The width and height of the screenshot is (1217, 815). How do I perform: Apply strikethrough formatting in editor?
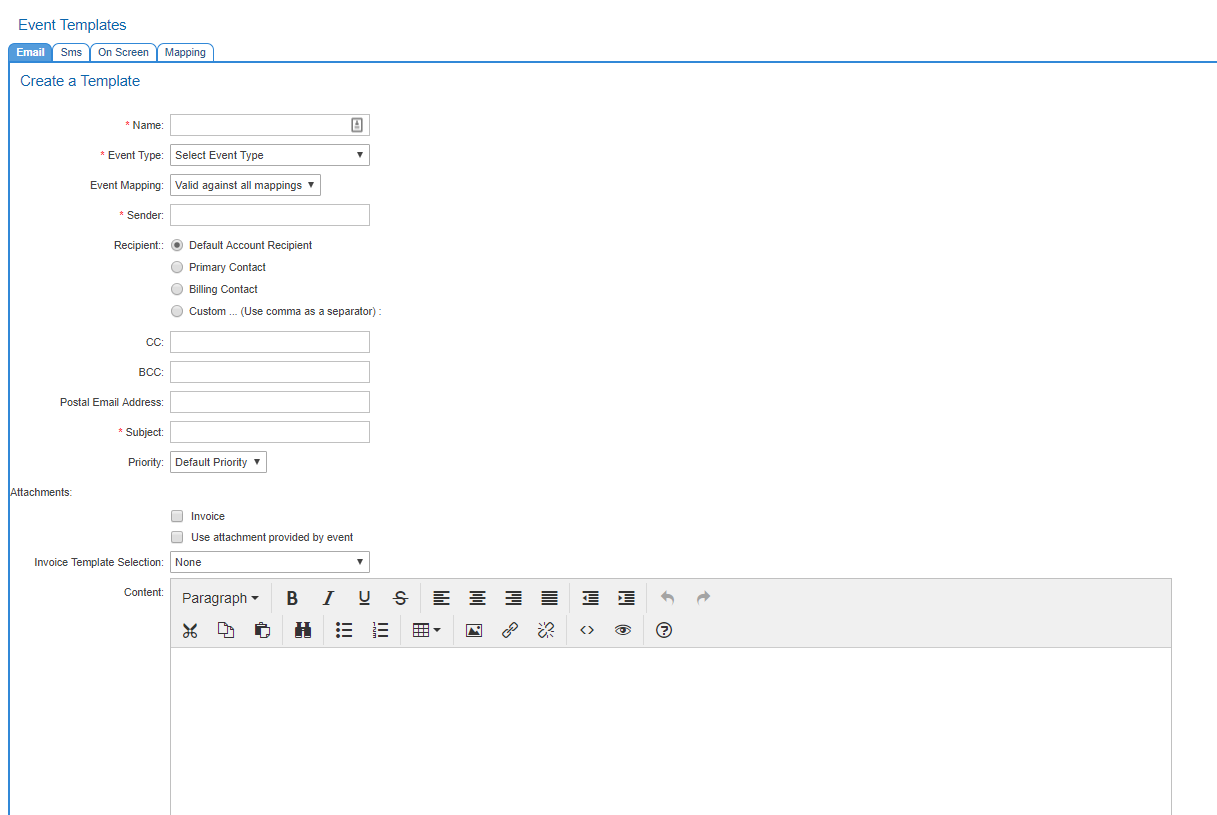(400, 598)
